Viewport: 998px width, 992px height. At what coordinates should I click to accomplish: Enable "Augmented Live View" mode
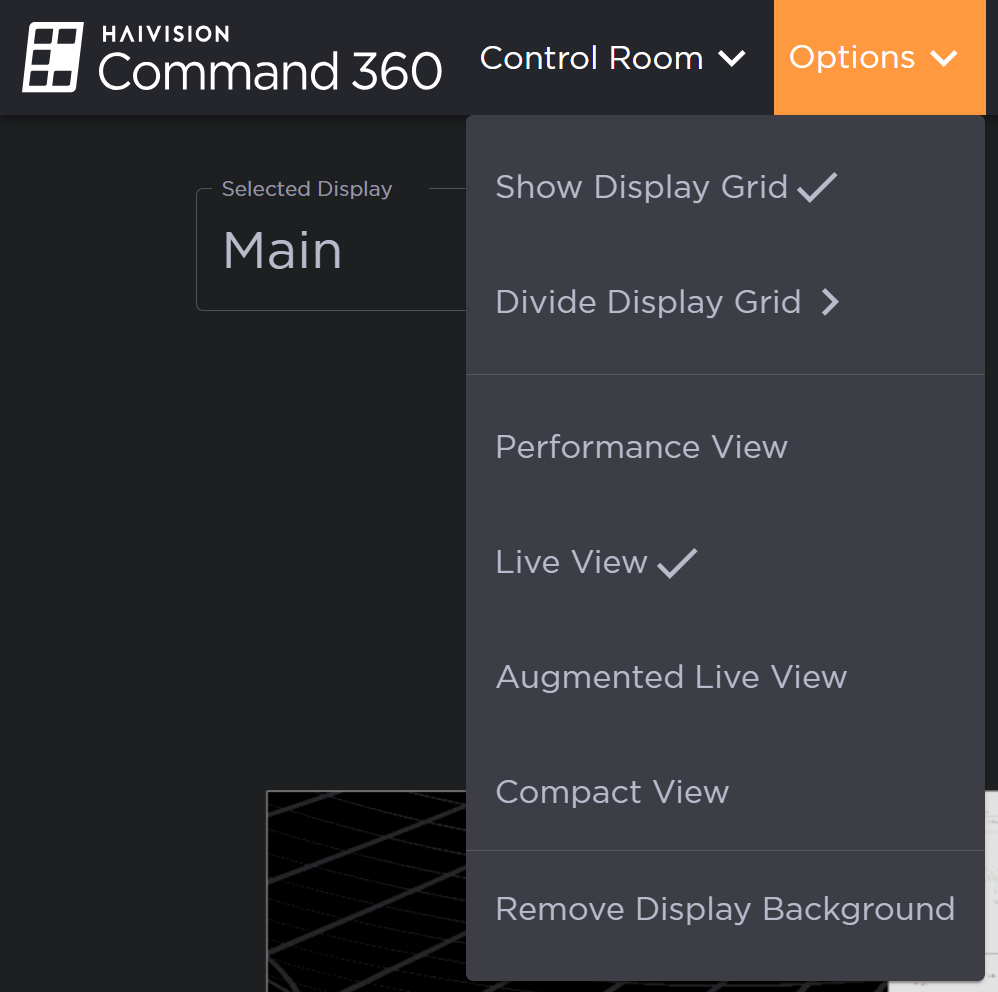(671, 677)
